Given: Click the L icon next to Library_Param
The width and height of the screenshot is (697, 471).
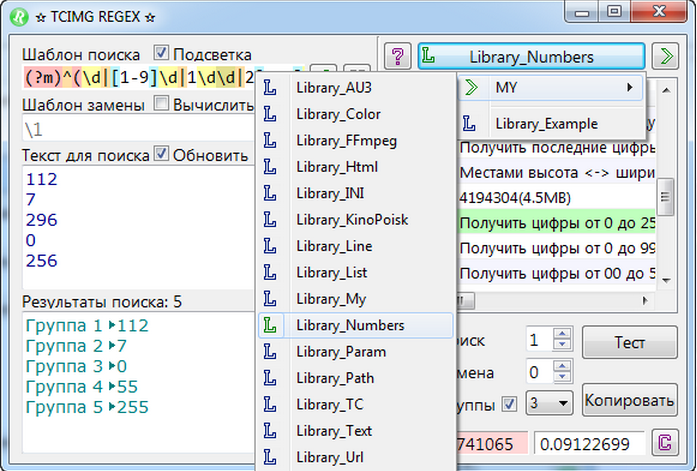Looking at the screenshot, I should (270, 352).
